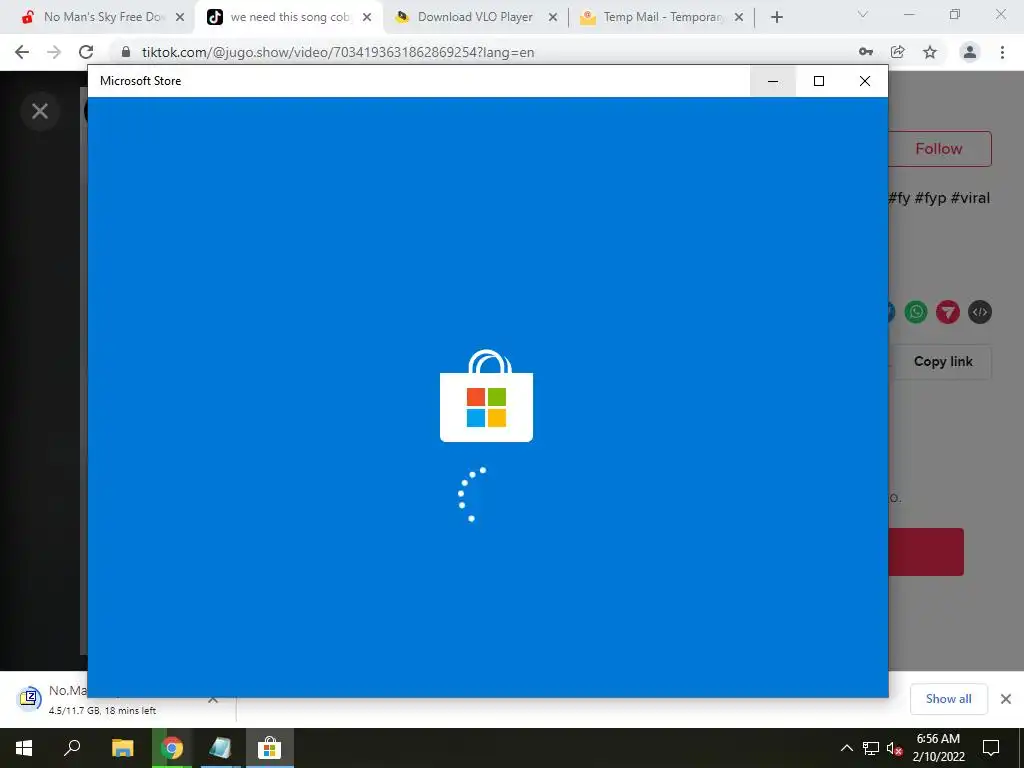Open a new Chrome tab
The image size is (1024, 768).
[x=776, y=18]
